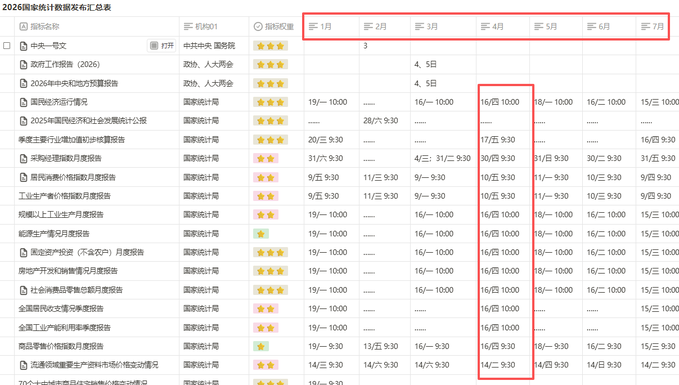679x385 pixels.
Task: Click the green one-star tag for 能源生产情况月度报告
Action: (x=261, y=234)
